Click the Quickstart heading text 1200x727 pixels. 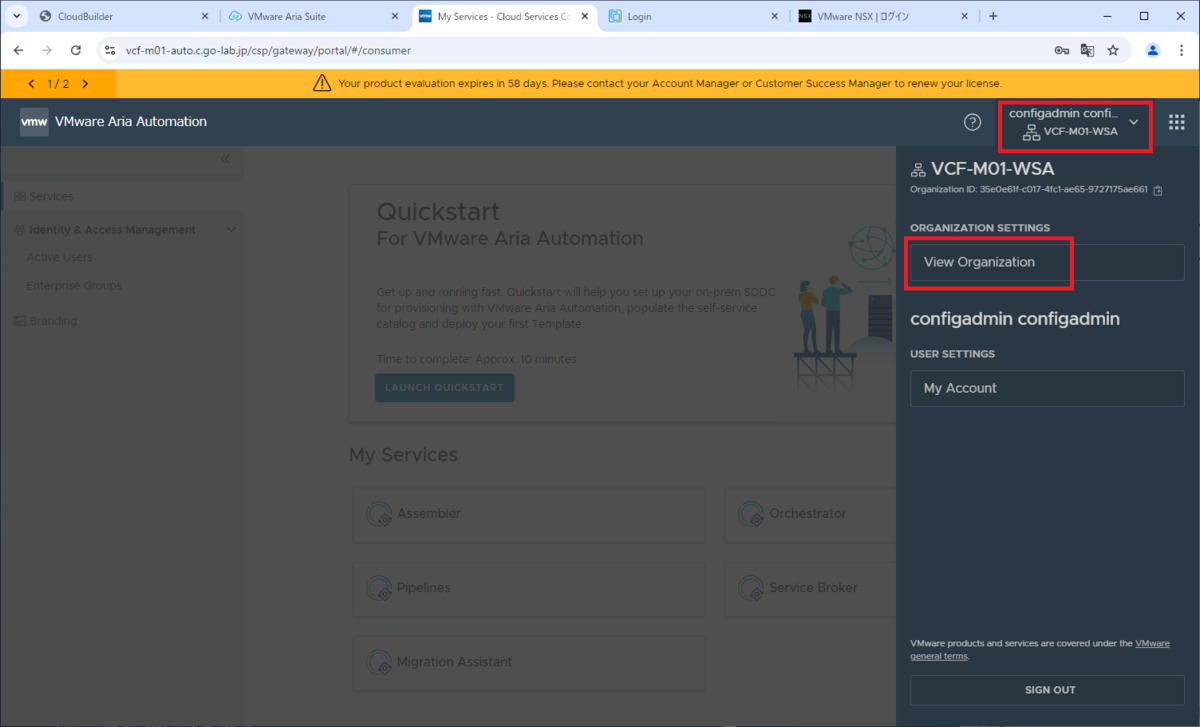pyautogui.click(x=438, y=212)
